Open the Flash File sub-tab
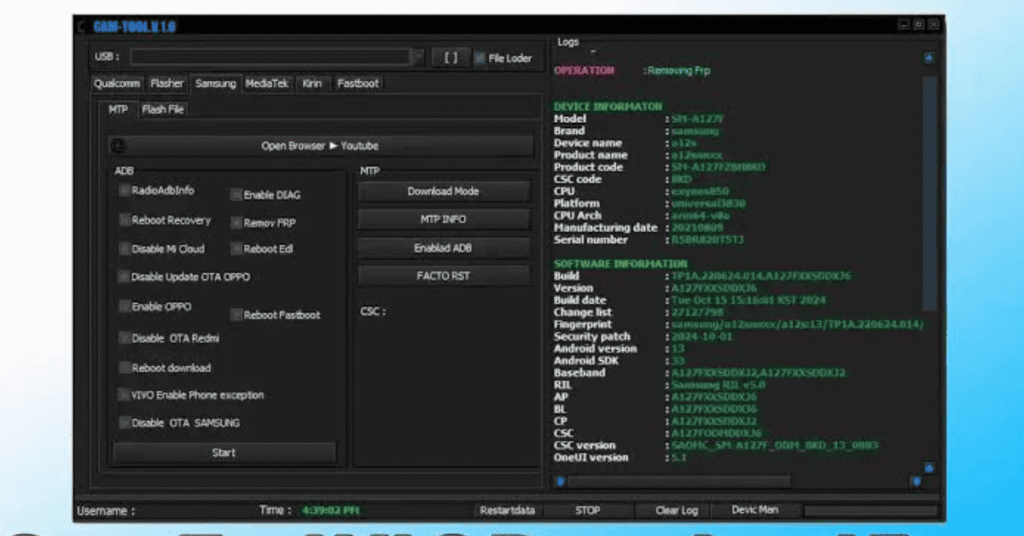The width and height of the screenshot is (1024, 536). pyautogui.click(x=163, y=110)
